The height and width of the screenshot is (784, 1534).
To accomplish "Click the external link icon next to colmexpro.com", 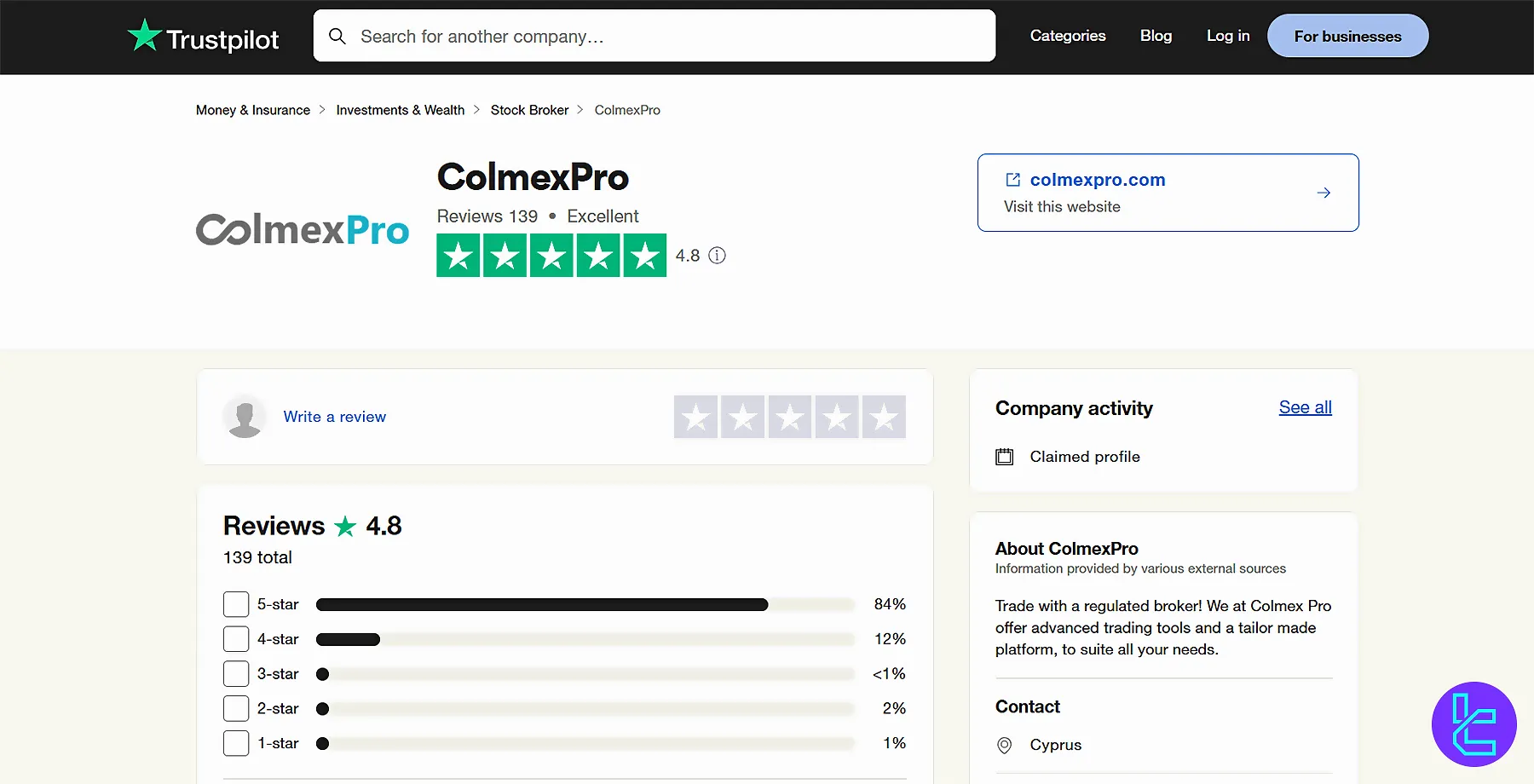I will [1013, 180].
